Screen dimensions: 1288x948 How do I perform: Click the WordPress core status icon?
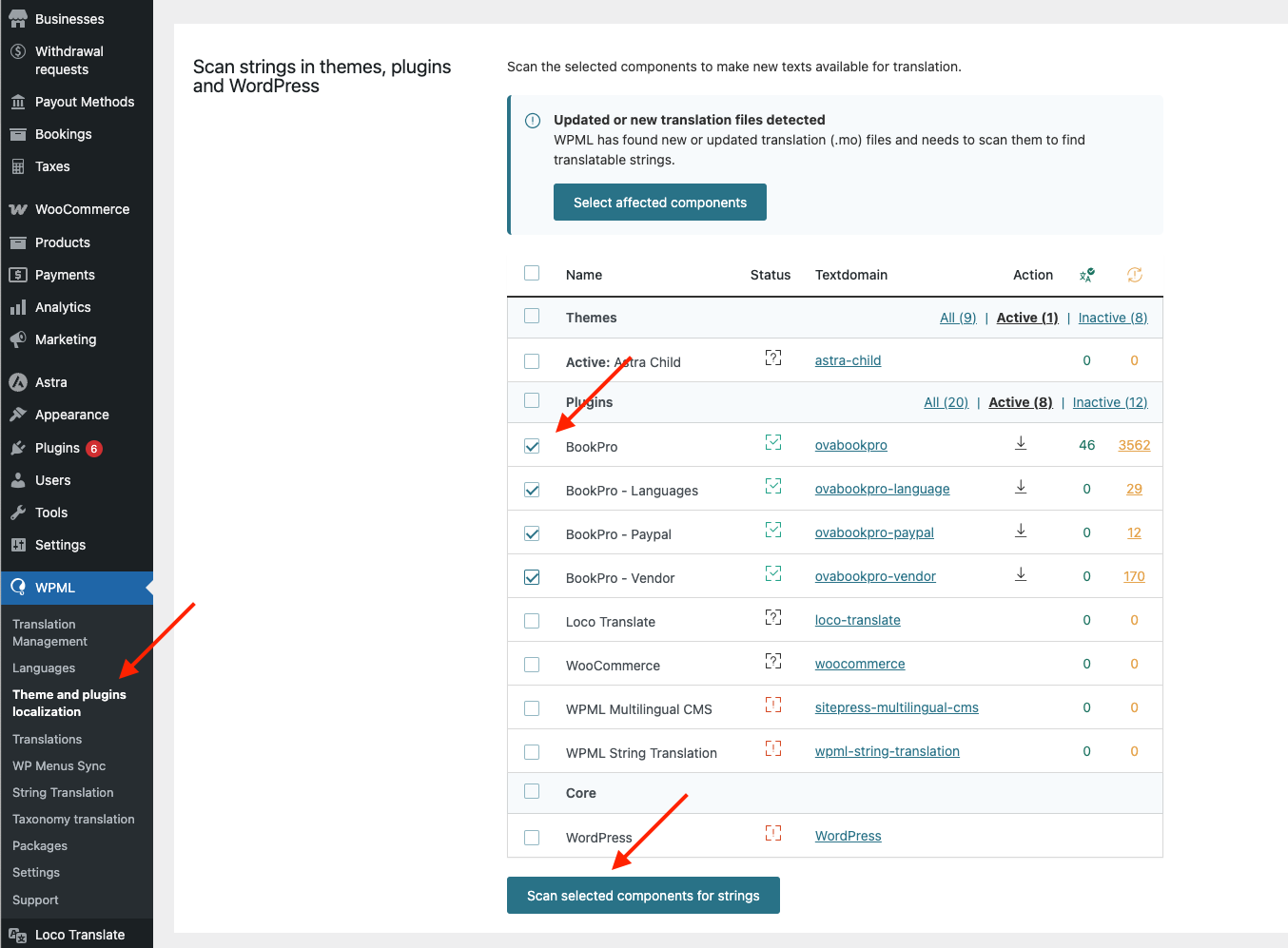click(x=773, y=834)
